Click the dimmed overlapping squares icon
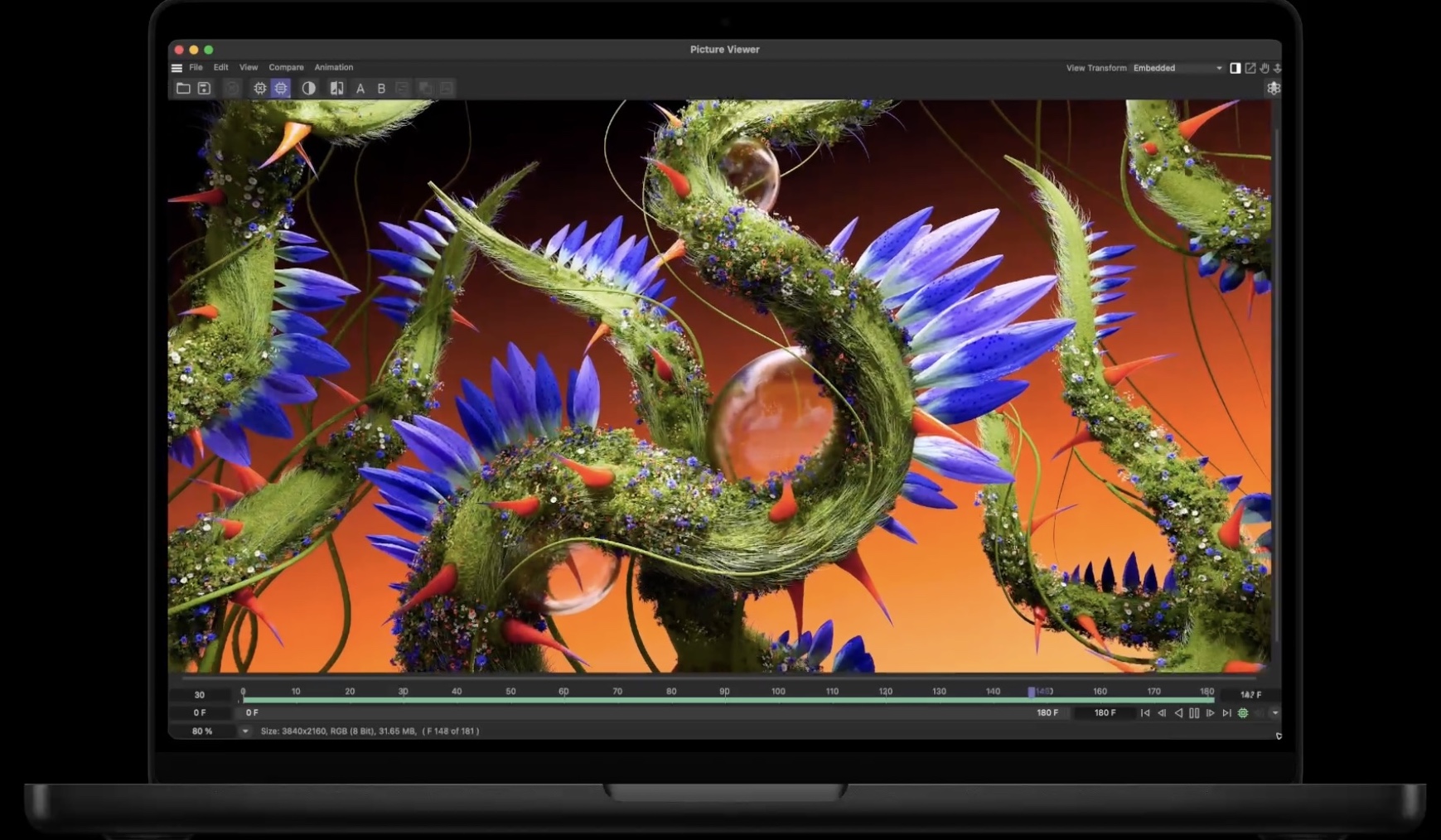Image resolution: width=1441 pixels, height=840 pixels. (425, 88)
